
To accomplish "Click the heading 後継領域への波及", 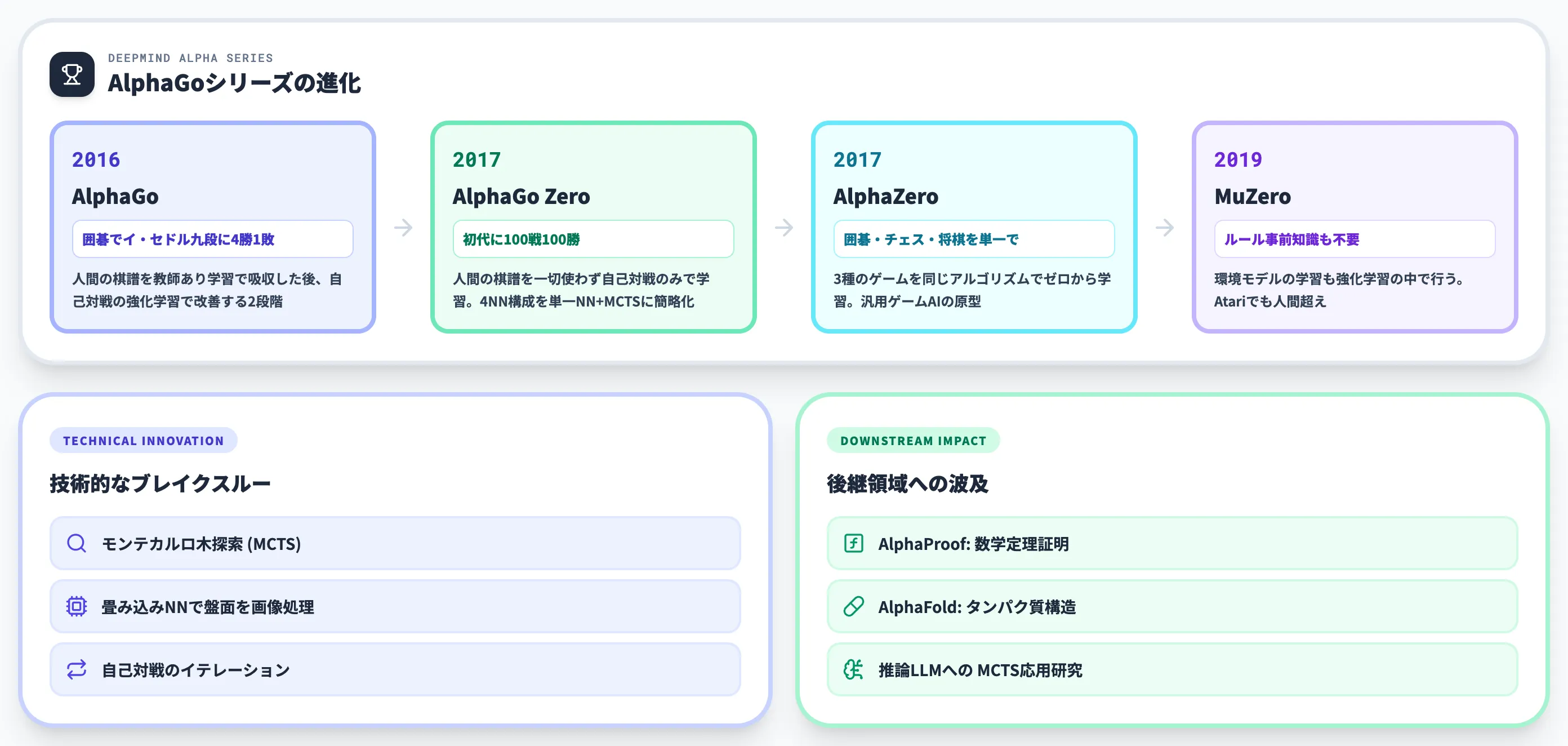I will [x=907, y=483].
